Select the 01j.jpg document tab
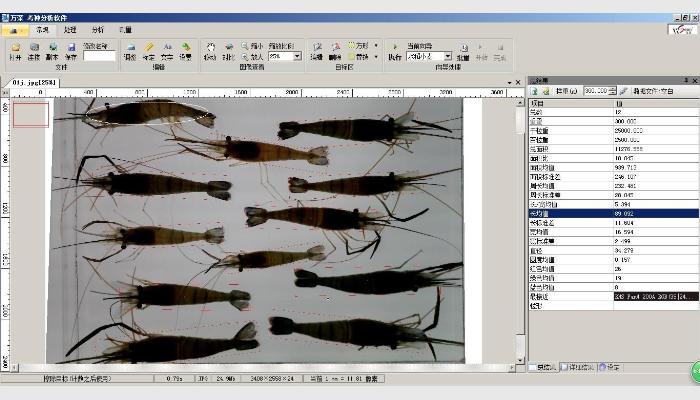Viewport: 700px width, 400px height. (x=35, y=82)
